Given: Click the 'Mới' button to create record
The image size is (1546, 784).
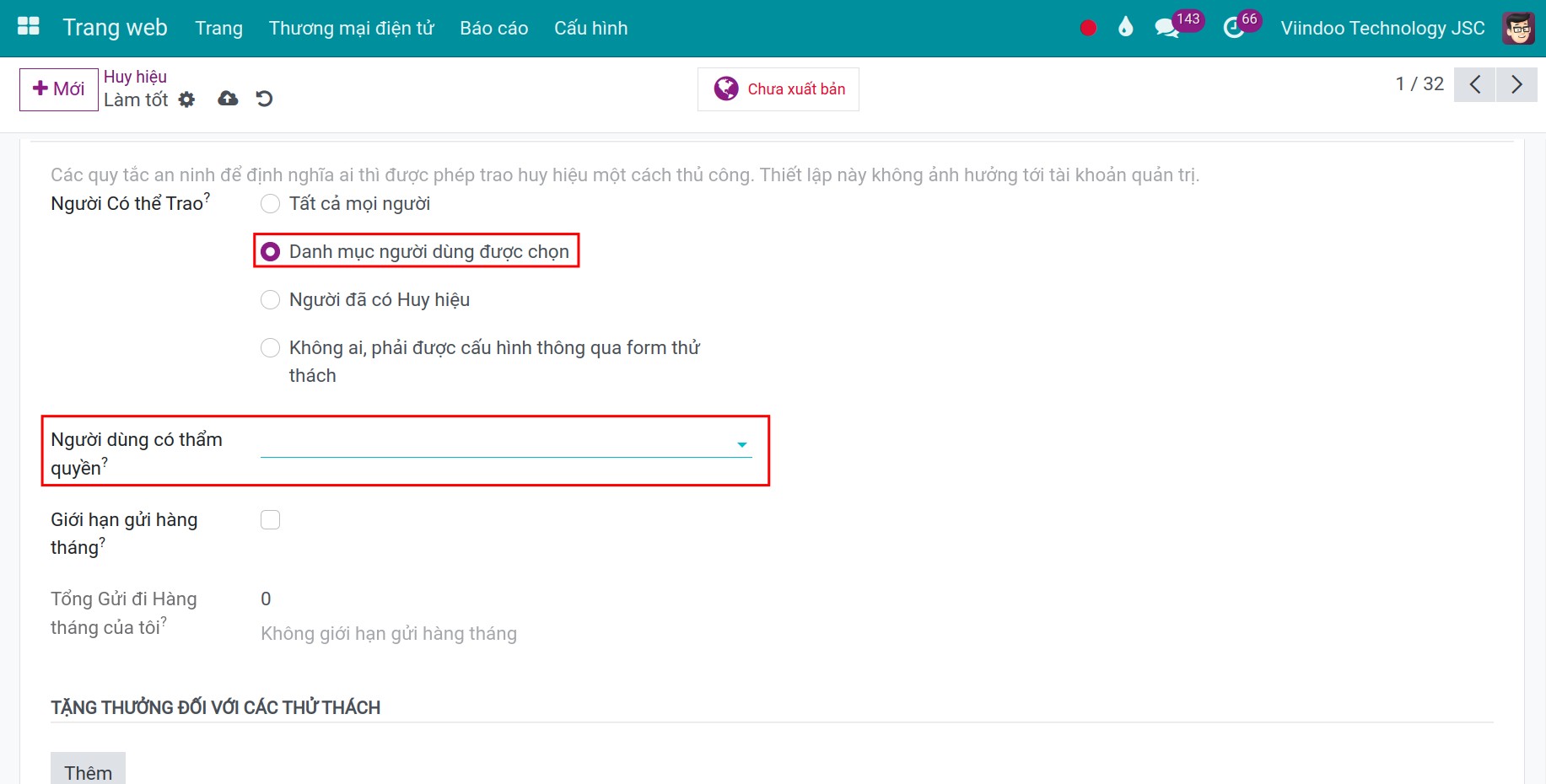Looking at the screenshot, I should coord(59,89).
